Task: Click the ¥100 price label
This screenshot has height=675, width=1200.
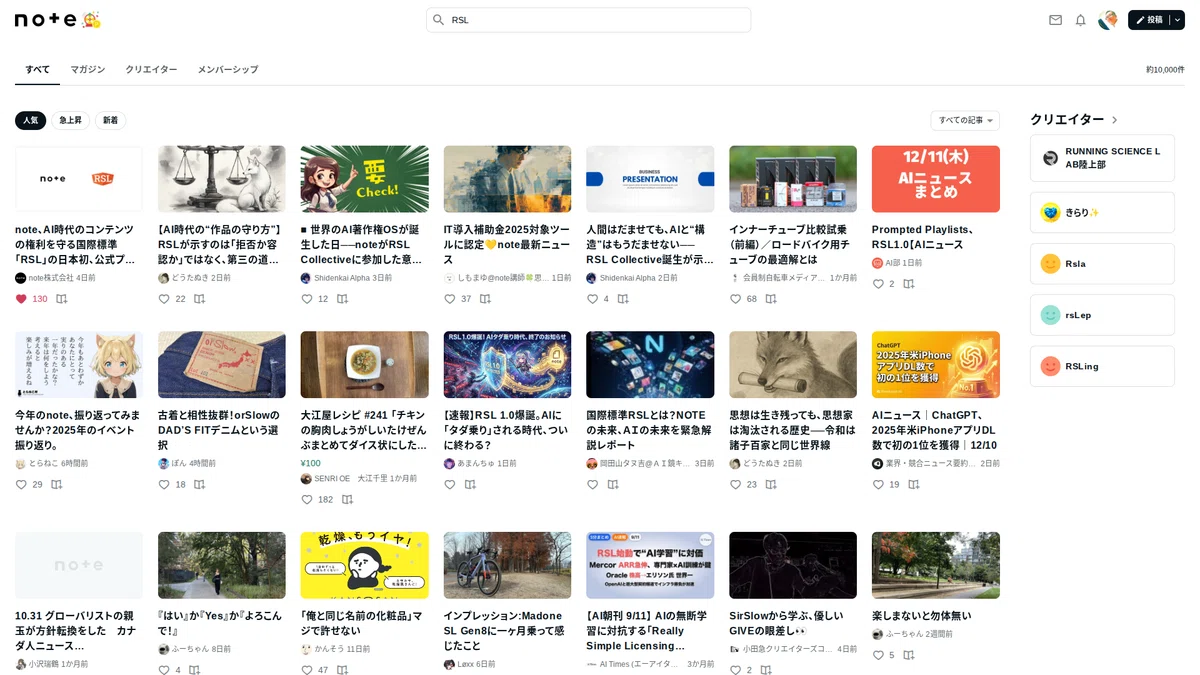Action: point(311,463)
